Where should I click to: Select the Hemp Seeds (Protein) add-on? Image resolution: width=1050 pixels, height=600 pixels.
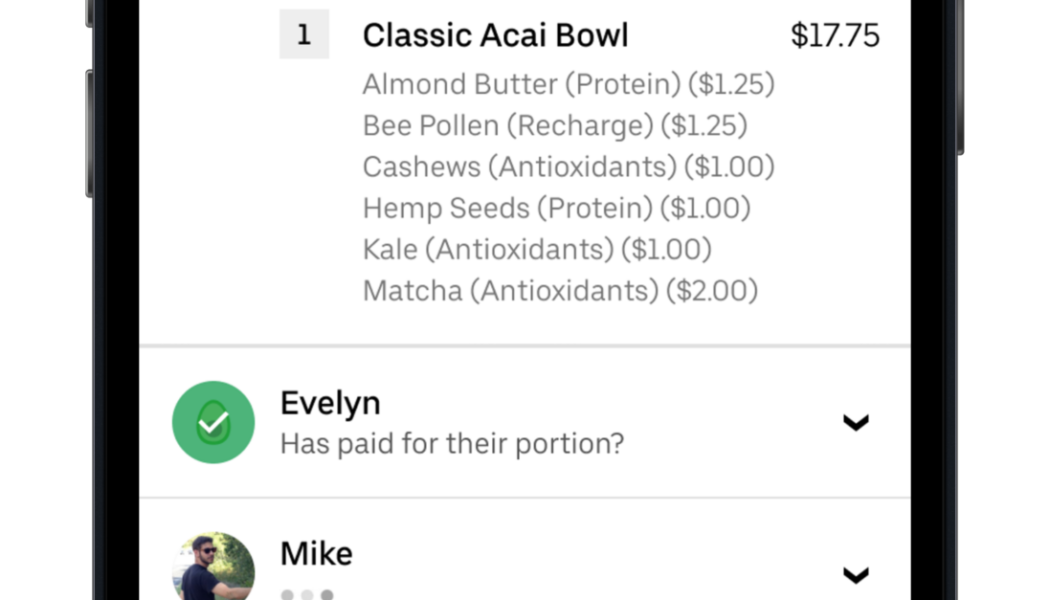tap(557, 207)
